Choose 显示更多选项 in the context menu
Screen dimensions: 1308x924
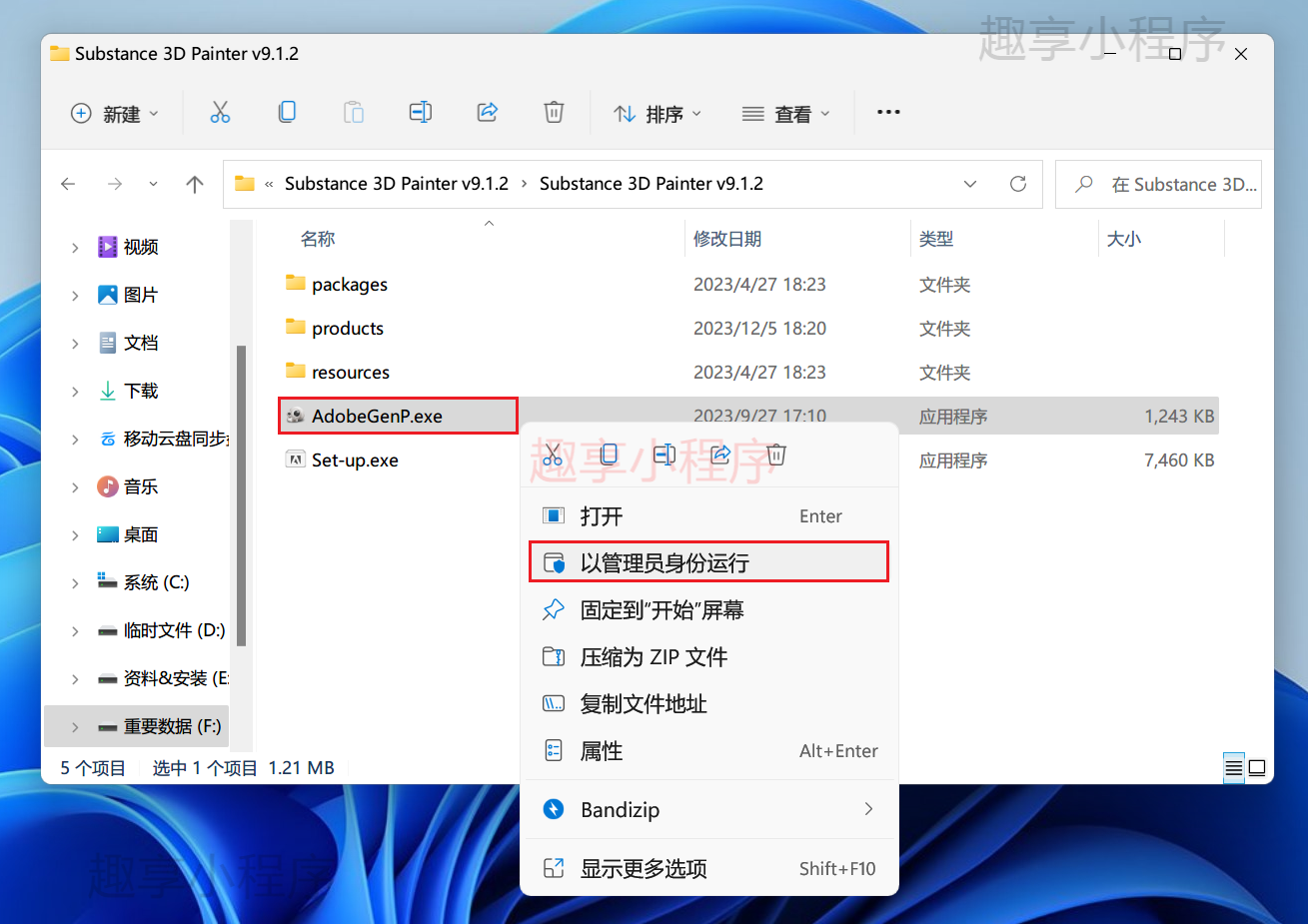[x=709, y=868]
